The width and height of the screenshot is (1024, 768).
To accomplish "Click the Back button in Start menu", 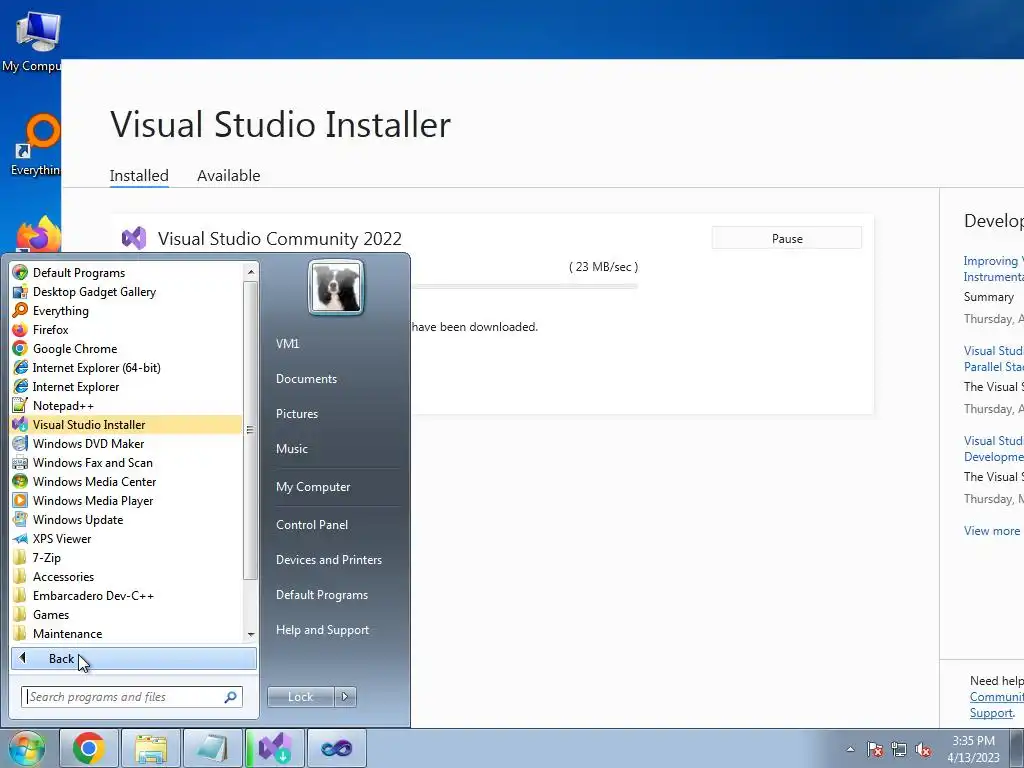I will click(x=134, y=659).
